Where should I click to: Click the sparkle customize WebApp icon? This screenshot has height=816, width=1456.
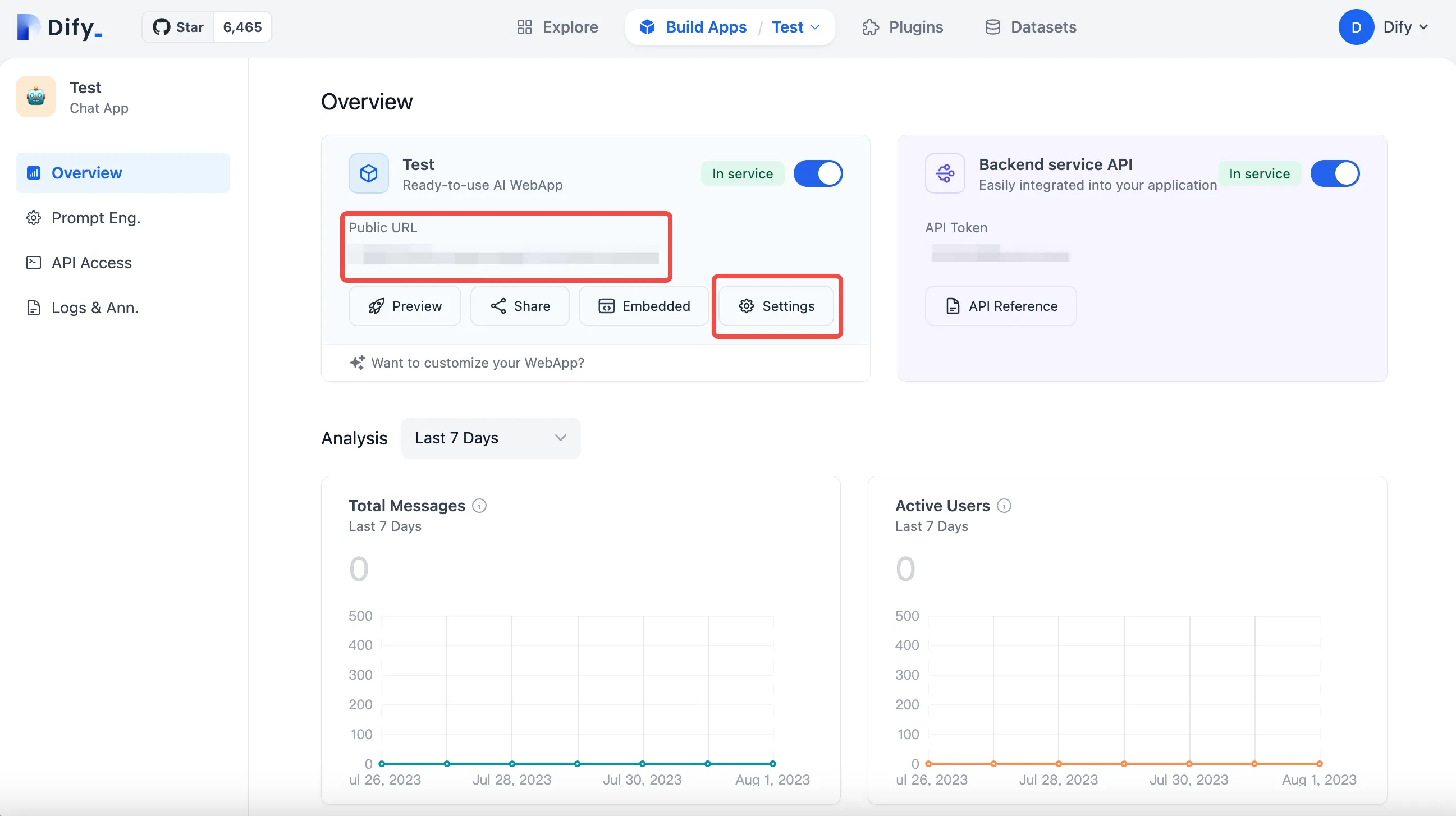[357, 363]
